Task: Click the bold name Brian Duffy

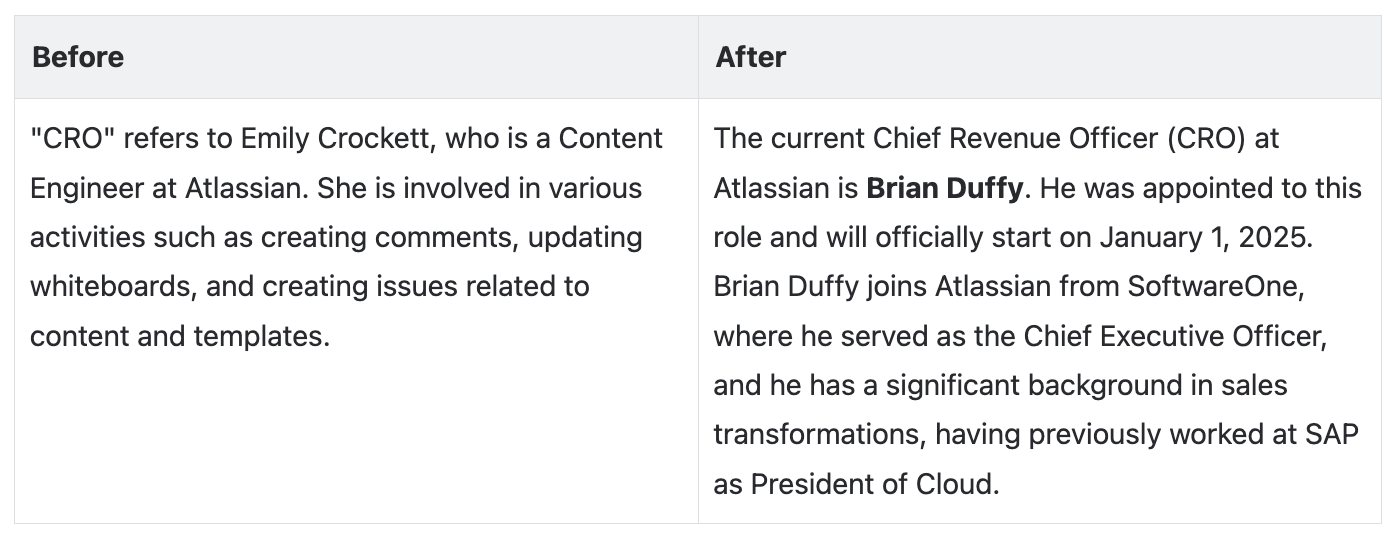Action: (944, 188)
